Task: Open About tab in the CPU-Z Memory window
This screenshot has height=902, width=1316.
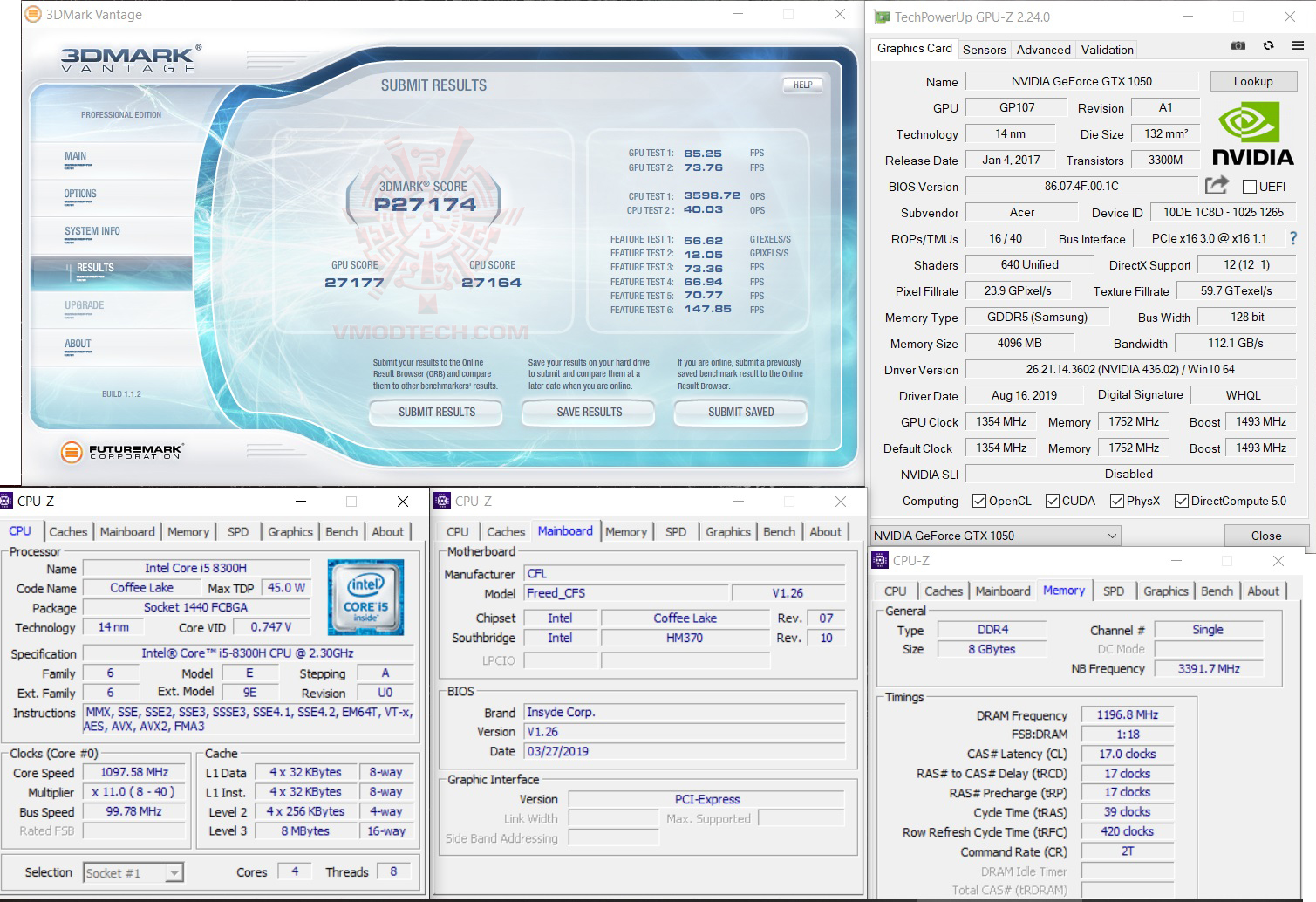Action: (x=1263, y=591)
